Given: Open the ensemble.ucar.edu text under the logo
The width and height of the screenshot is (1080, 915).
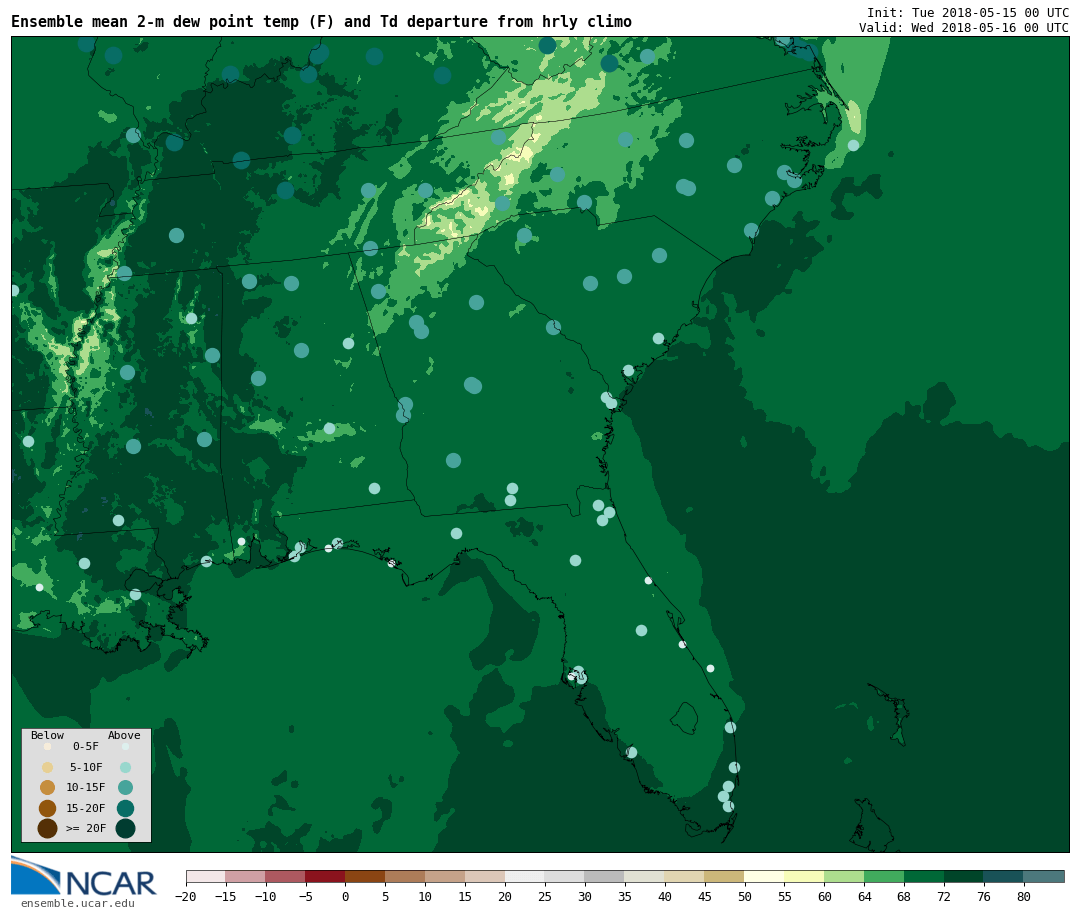Looking at the screenshot, I should tap(78, 903).
